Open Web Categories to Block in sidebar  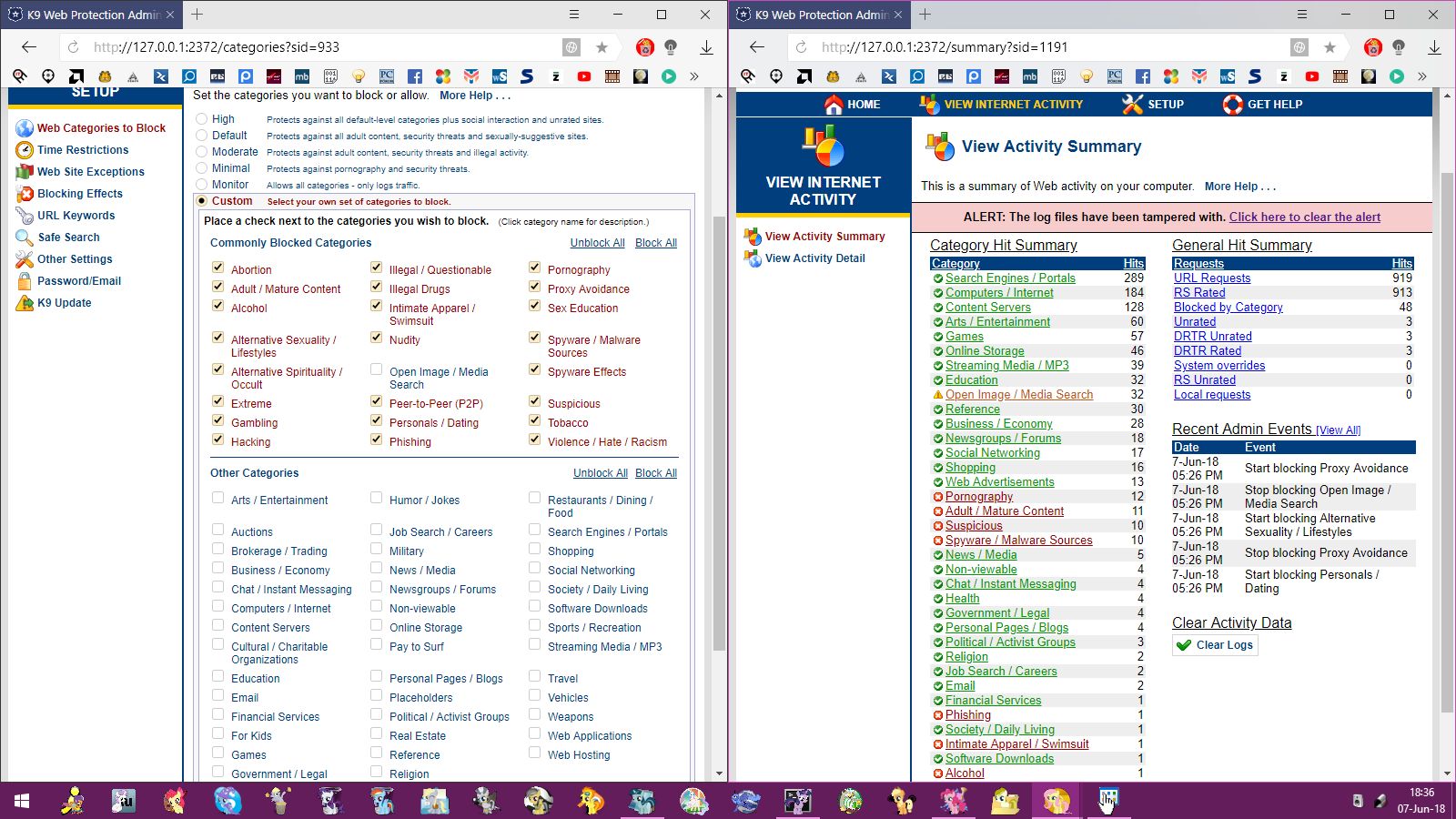pyautogui.click(x=101, y=128)
